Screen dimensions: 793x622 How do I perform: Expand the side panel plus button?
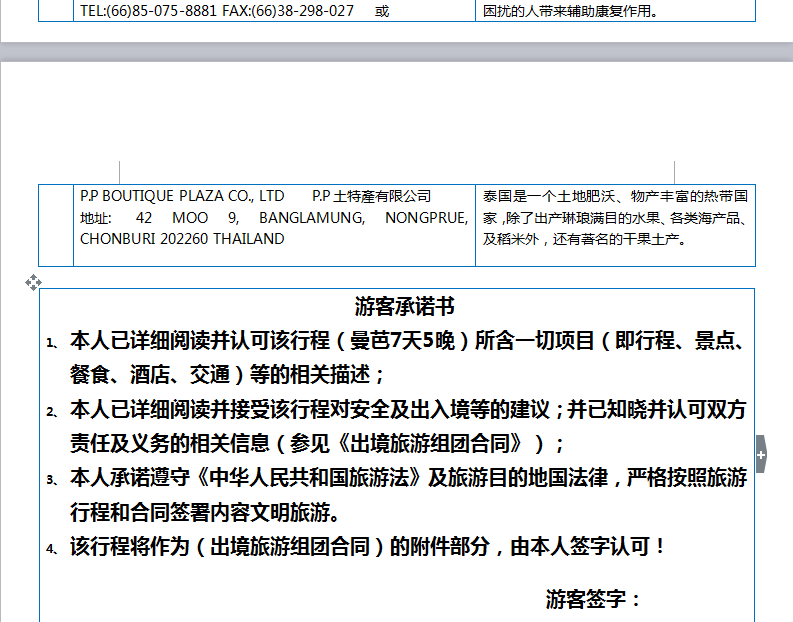[x=761, y=455]
